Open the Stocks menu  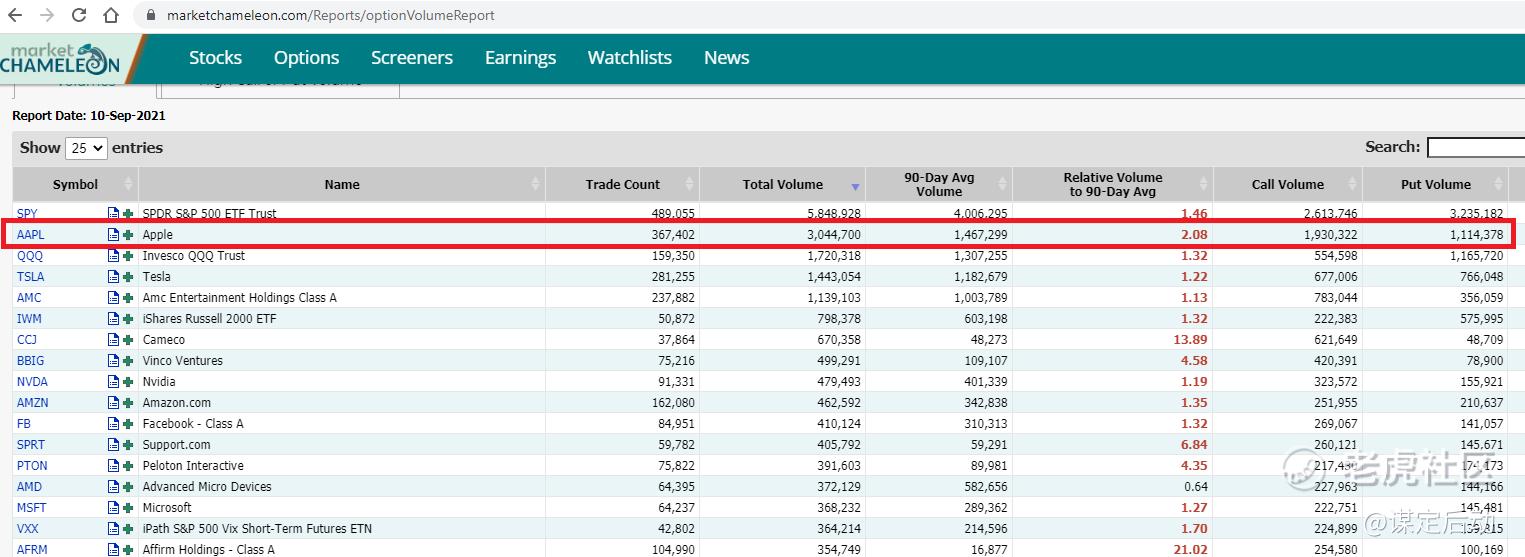click(215, 58)
